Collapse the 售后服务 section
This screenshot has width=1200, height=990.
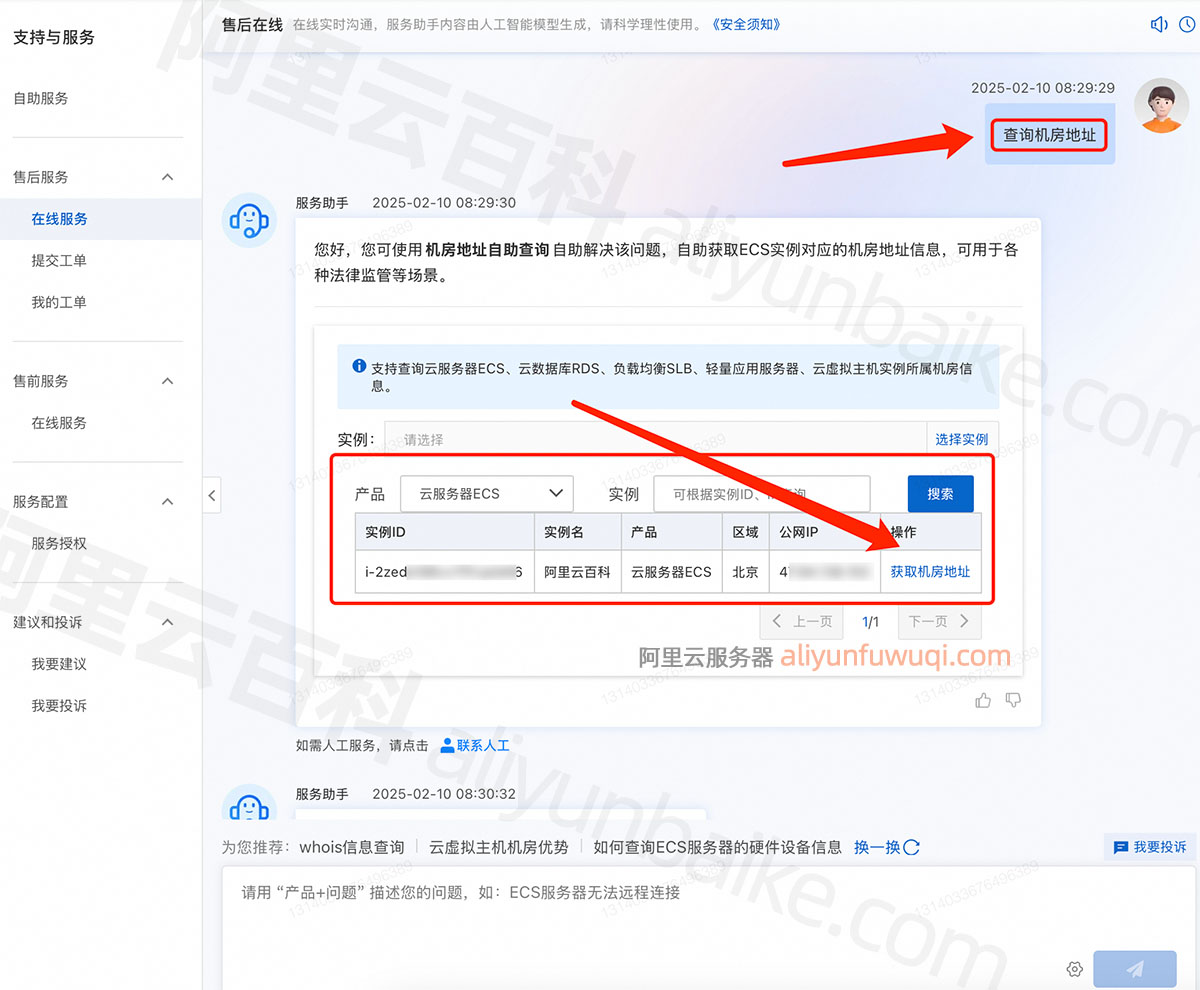click(x=167, y=177)
